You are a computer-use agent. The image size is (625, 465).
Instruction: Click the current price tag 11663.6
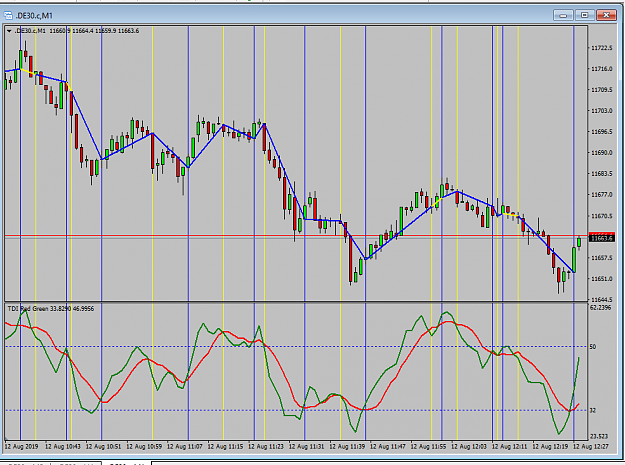click(x=601, y=238)
